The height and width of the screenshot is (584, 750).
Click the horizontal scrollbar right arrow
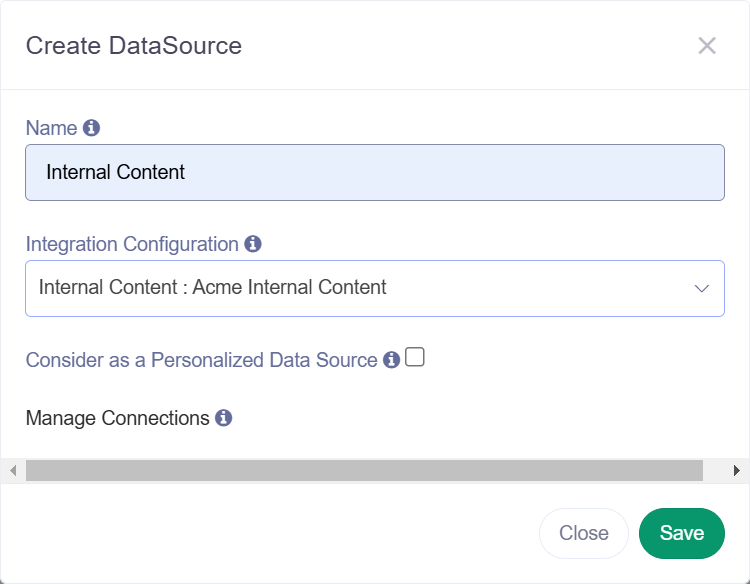pyautogui.click(x=737, y=471)
